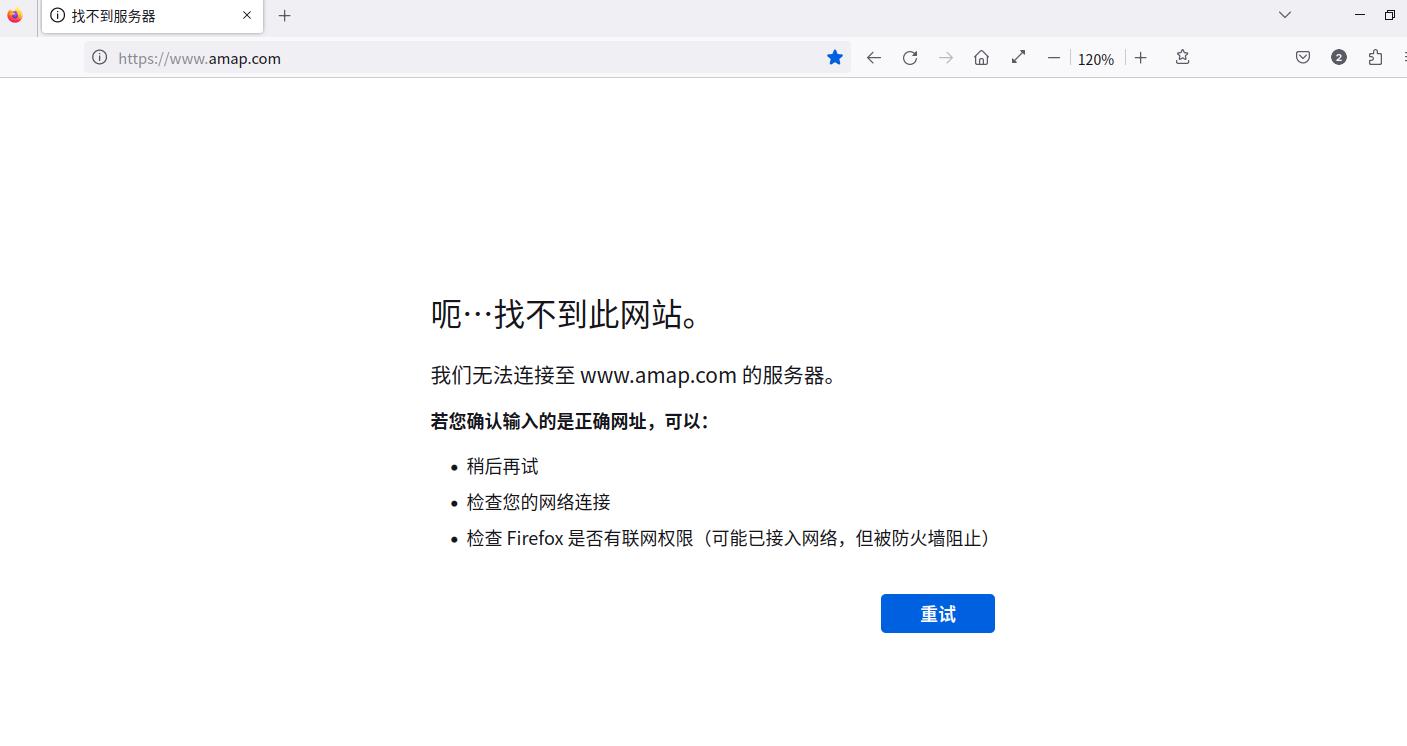Toggle fullscreen with the expand arrows icon
The width and height of the screenshot is (1407, 746).
(1017, 57)
